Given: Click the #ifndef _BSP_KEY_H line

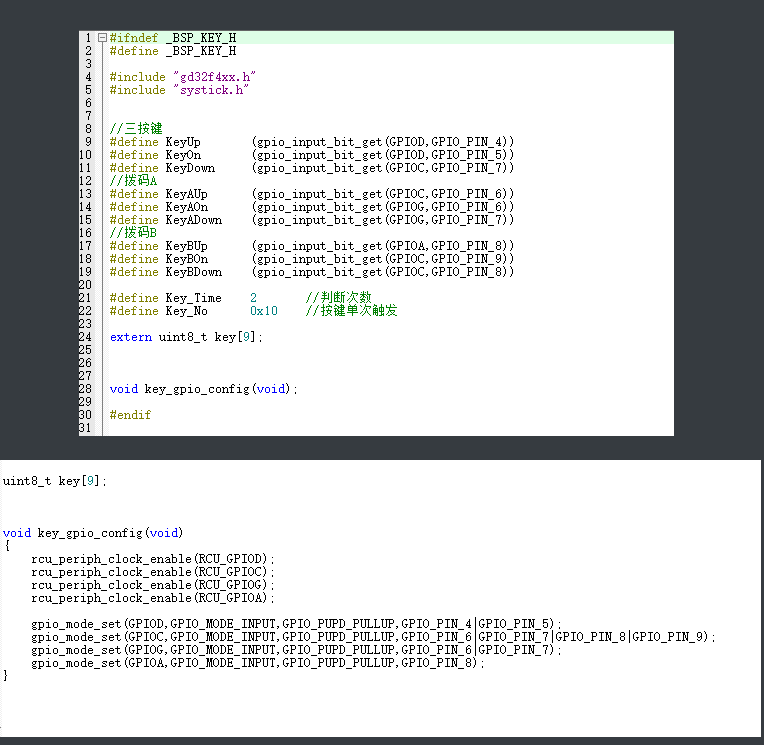Looking at the screenshot, I should coord(173,38).
